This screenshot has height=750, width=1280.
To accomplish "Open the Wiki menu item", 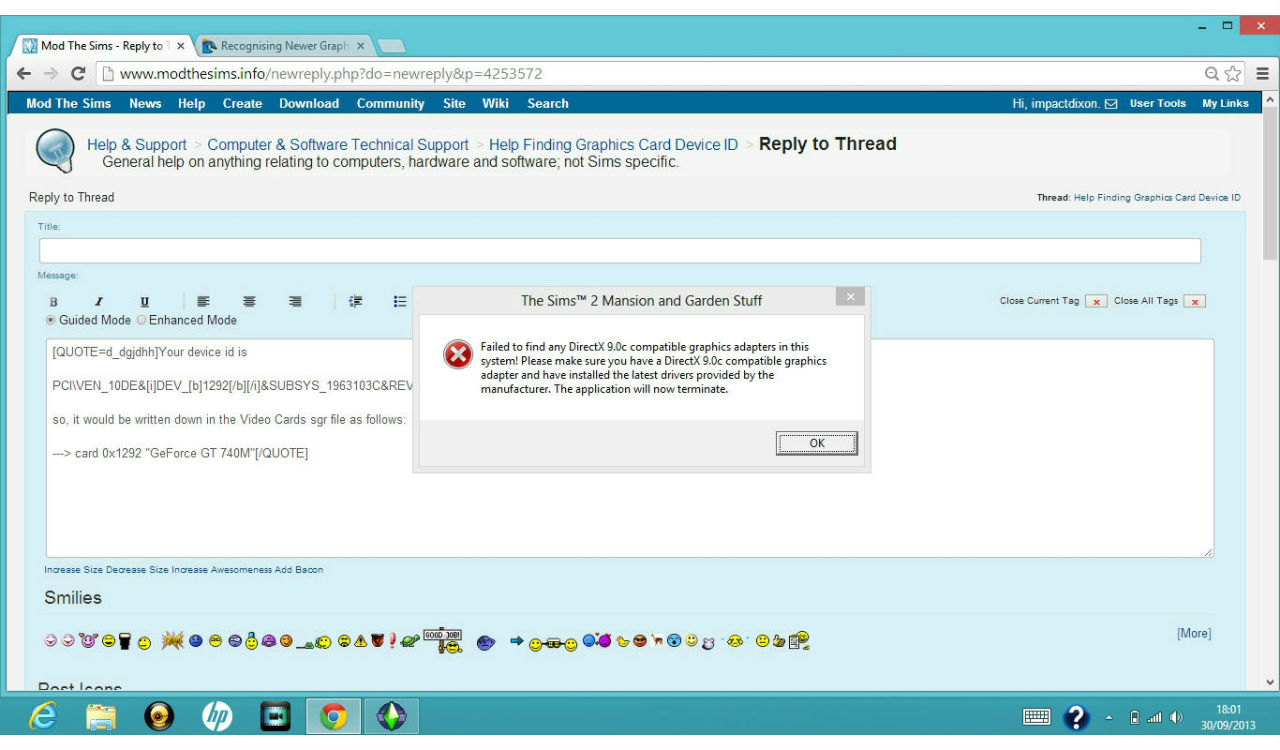I will [495, 103].
